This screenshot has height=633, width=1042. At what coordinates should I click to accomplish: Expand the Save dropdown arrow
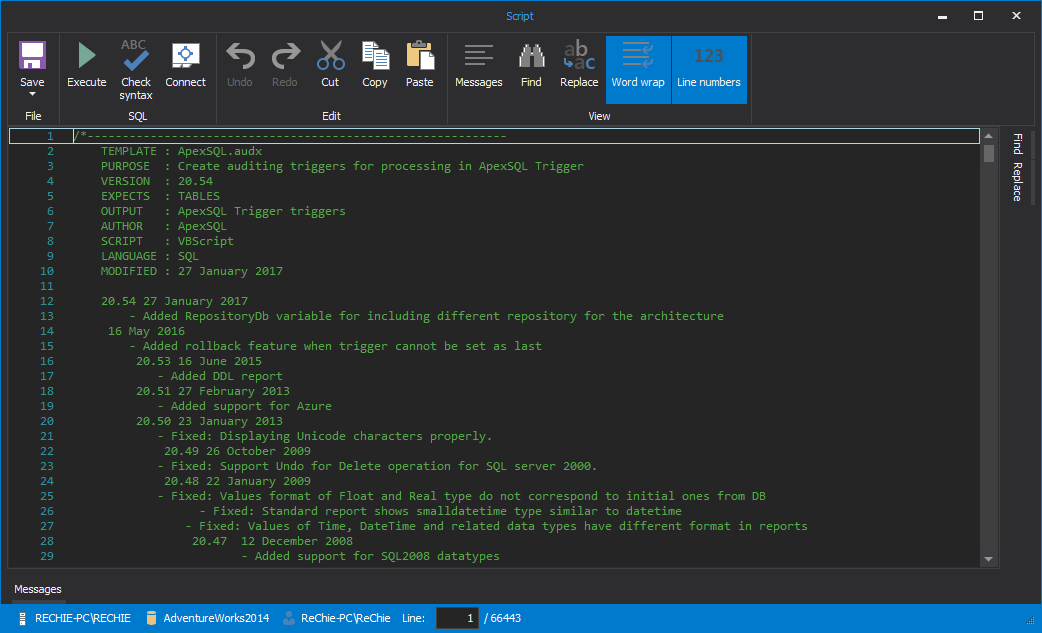click(x=32, y=95)
